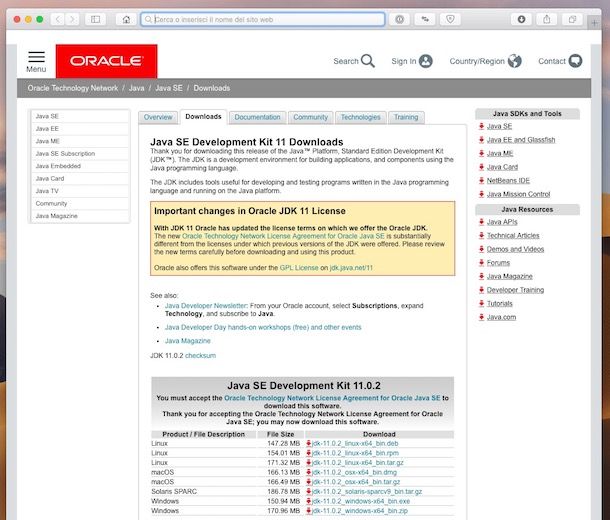Viewport: 610px width, 520px height.
Task: Toggle Safari sidebar button
Action: pyautogui.click(x=95, y=19)
